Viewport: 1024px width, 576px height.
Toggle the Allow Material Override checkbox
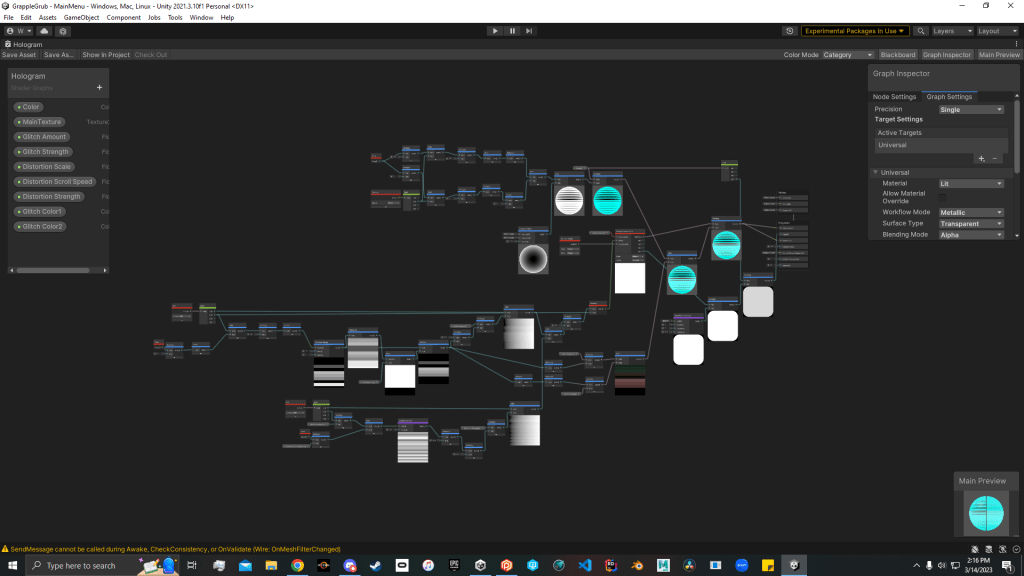point(942,198)
